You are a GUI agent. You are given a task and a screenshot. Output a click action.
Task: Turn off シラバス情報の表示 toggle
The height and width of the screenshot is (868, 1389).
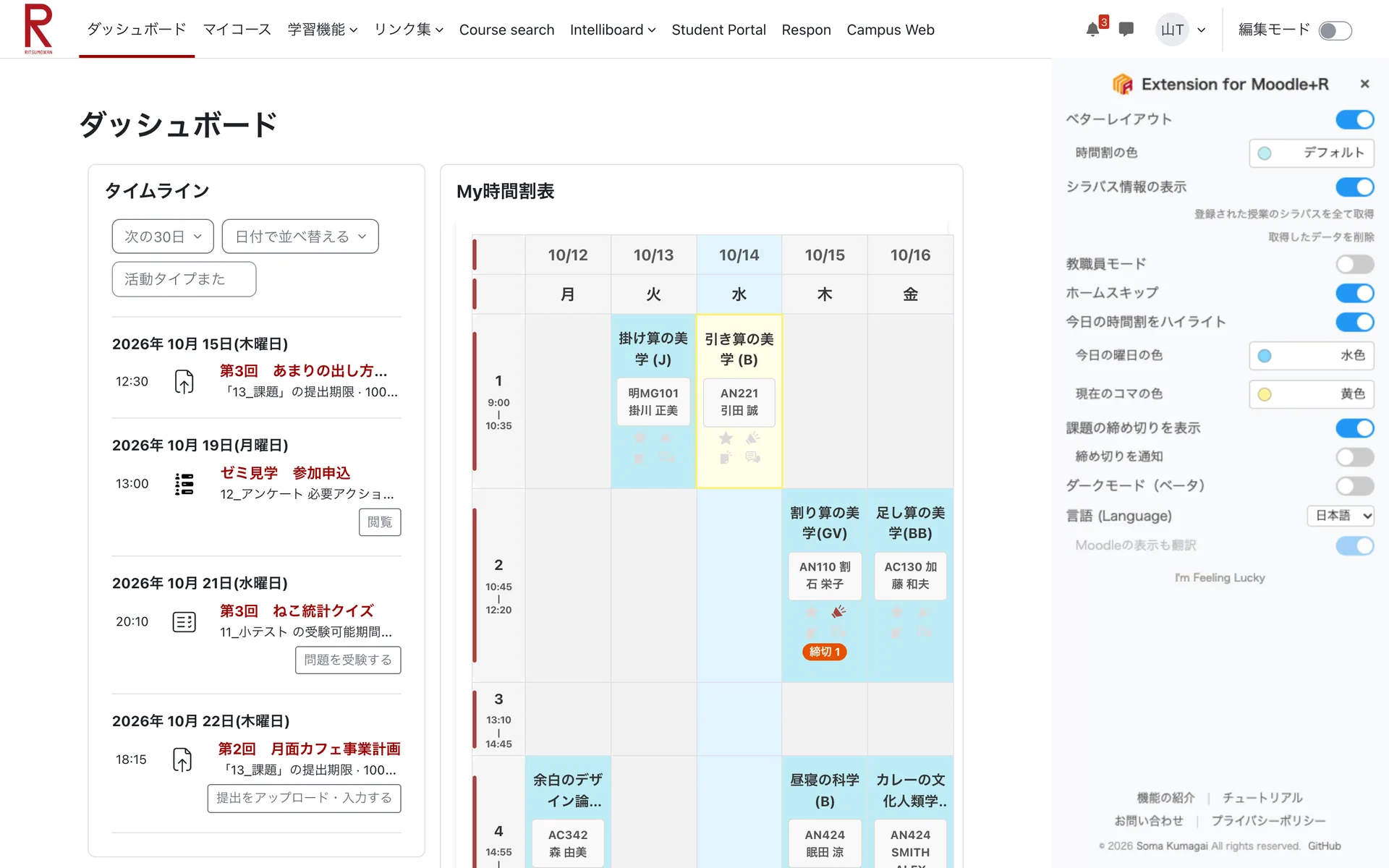1354,187
